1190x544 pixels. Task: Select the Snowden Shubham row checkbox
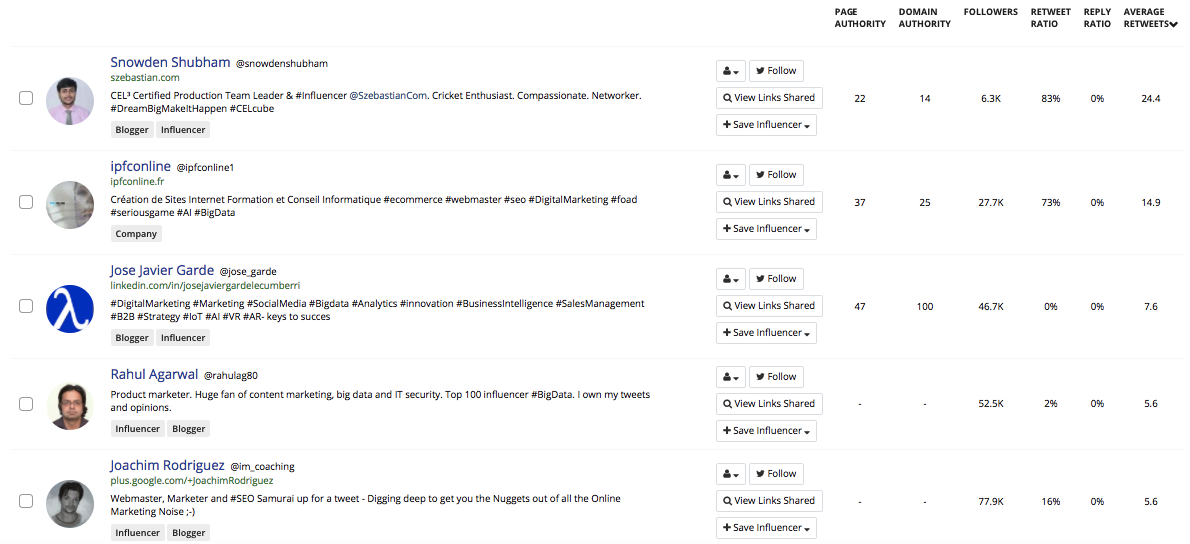pos(26,98)
